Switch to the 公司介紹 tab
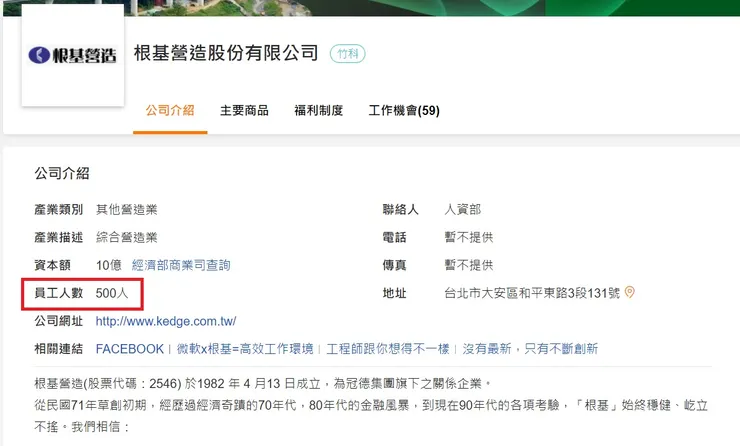 click(170, 110)
